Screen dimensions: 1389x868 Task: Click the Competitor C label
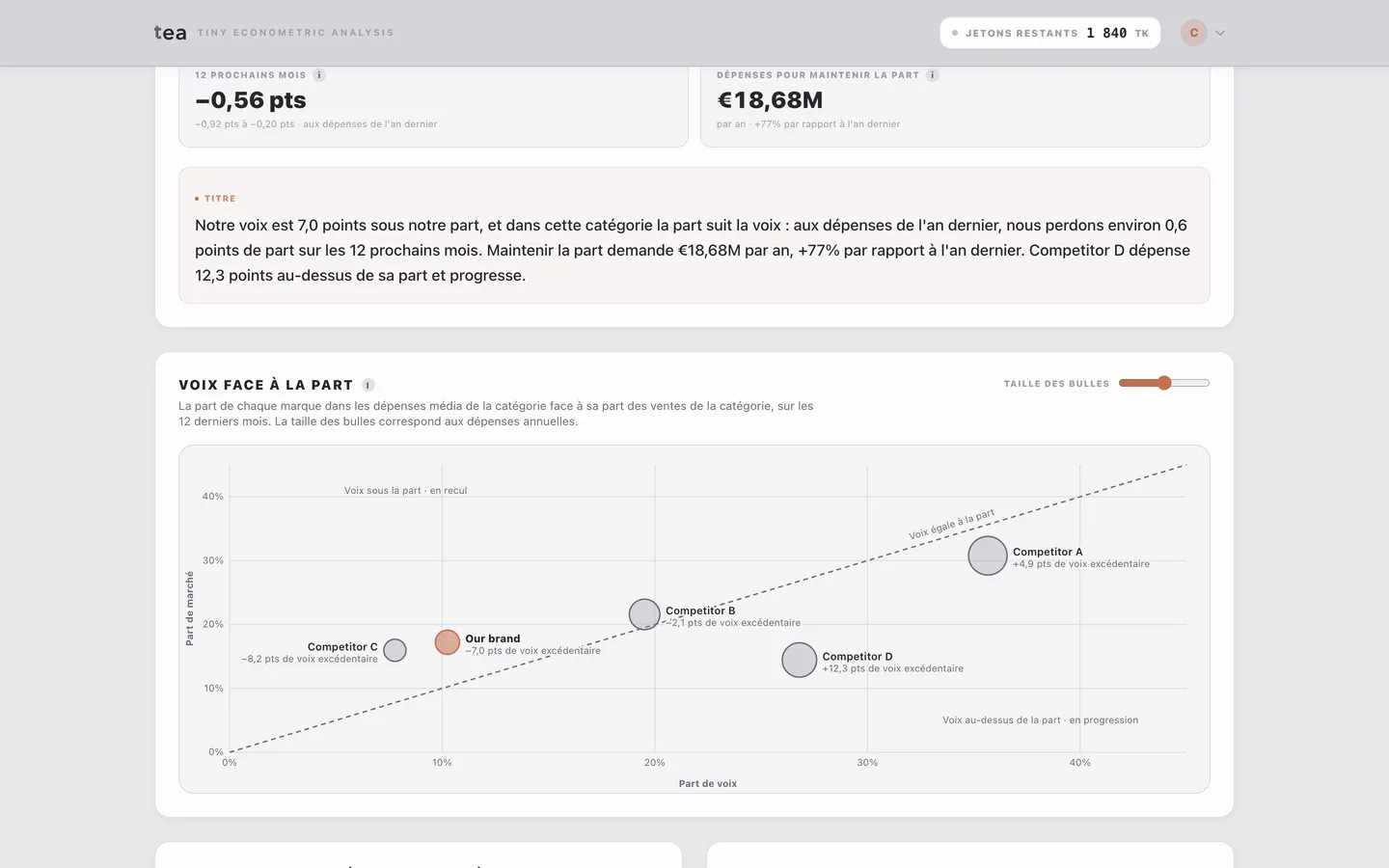(342, 647)
